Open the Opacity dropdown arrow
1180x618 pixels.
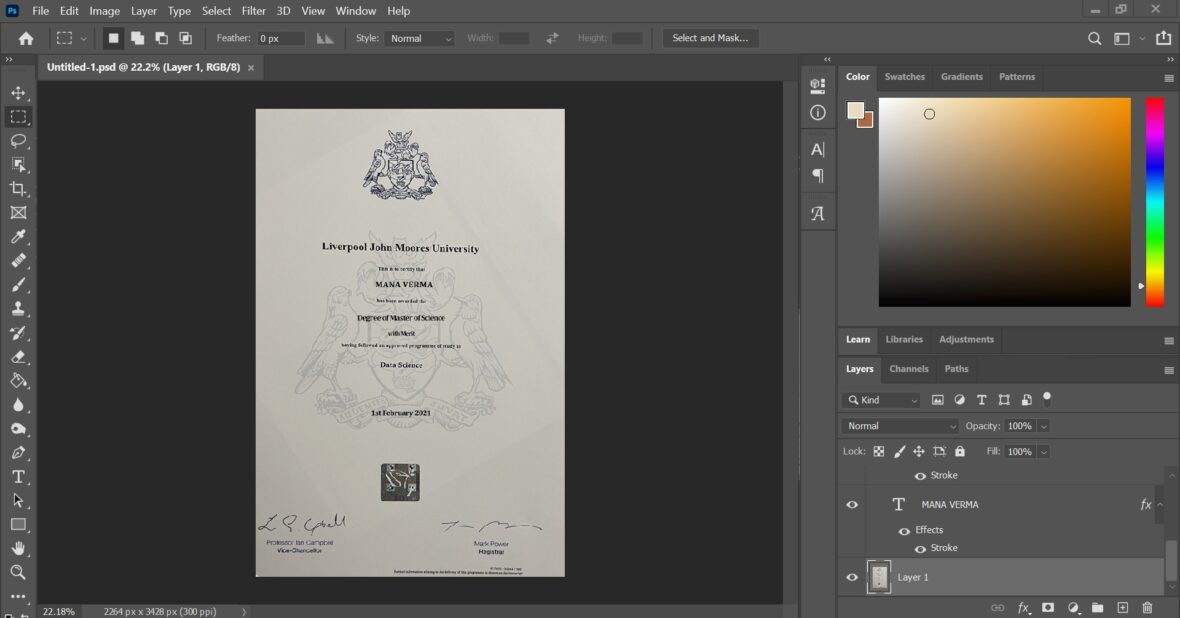1043,426
